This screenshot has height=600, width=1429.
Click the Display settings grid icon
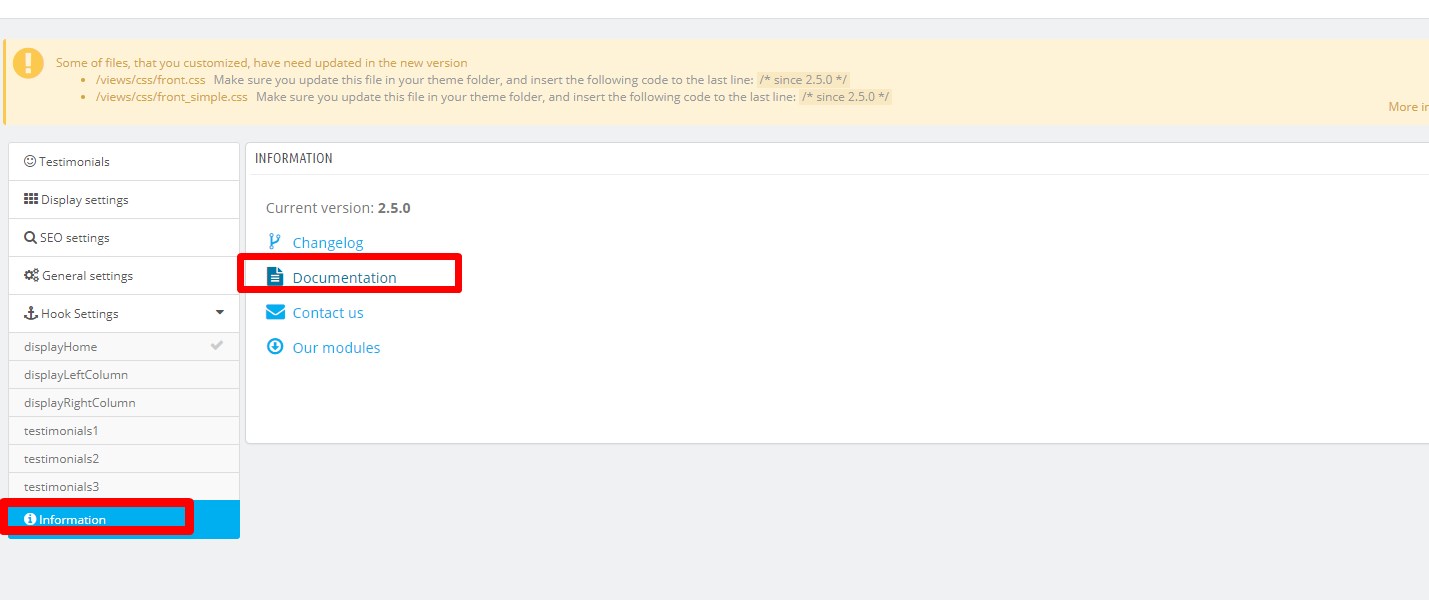[x=31, y=199]
